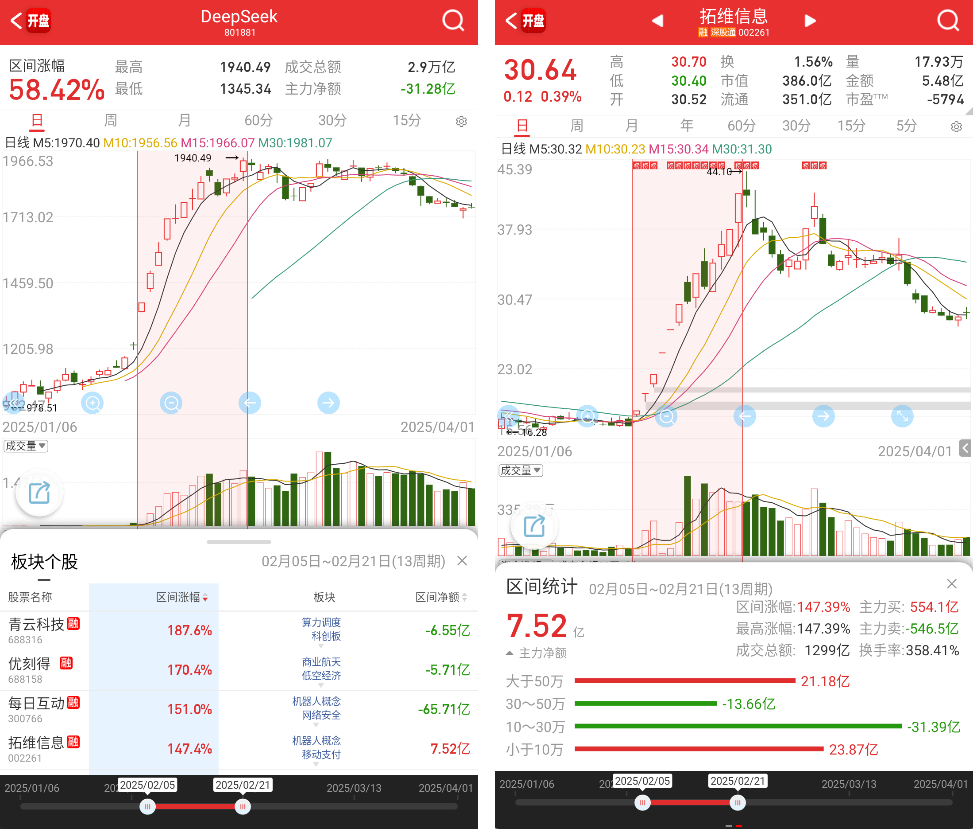This screenshot has height=829, width=973.
Task: Close the 区间统计 panel
Action: [951, 584]
